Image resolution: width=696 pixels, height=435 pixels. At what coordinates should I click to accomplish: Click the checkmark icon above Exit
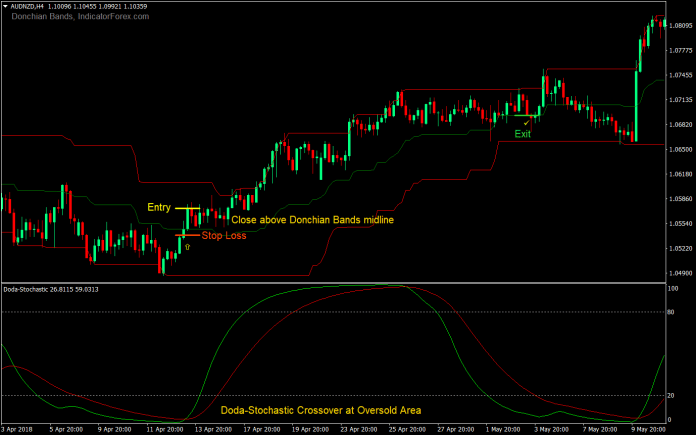pos(526,122)
